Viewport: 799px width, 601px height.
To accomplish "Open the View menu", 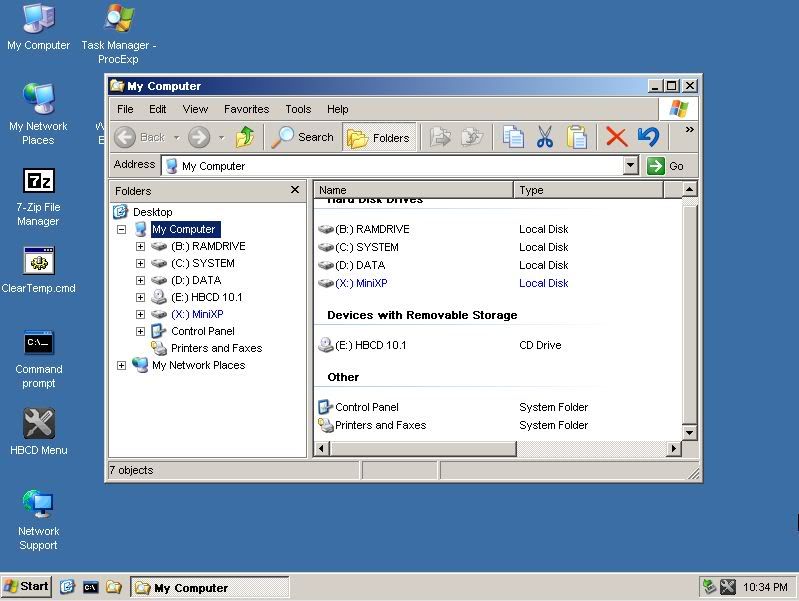I will tap(195, 109).
